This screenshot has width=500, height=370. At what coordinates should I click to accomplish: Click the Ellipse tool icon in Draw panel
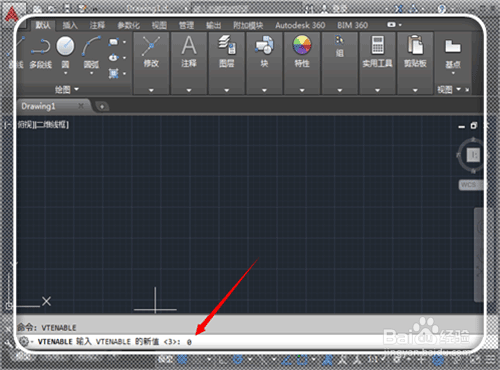(x=113, y=58)
